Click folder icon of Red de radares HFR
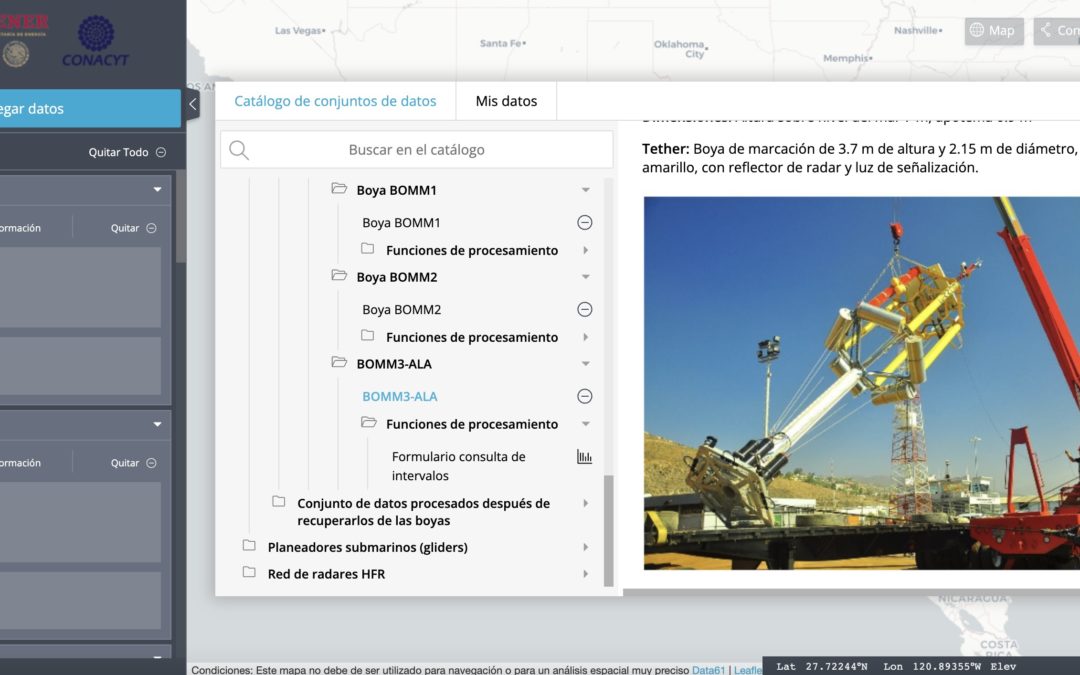1080x675 pixels. click(249, 572)
